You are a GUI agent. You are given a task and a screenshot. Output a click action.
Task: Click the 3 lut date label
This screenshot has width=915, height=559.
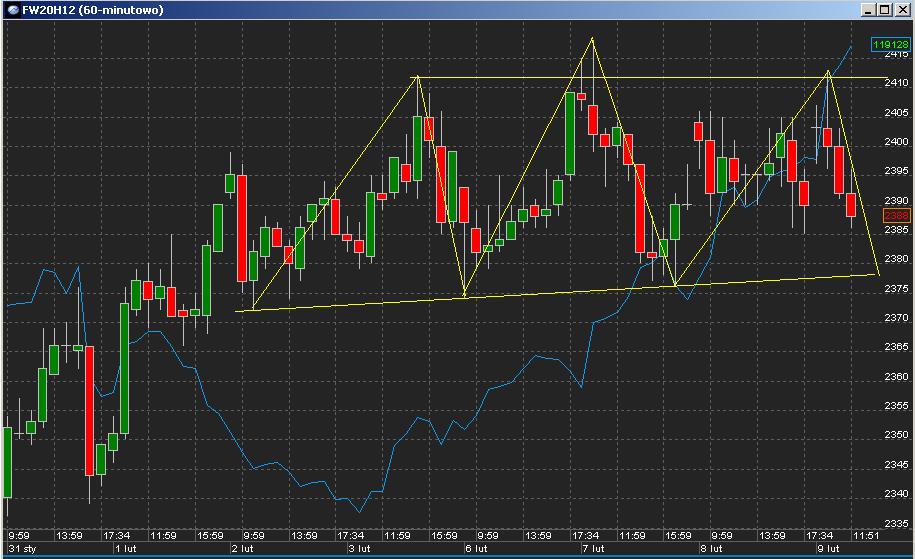pyautogui.click(x=359, y=548)
